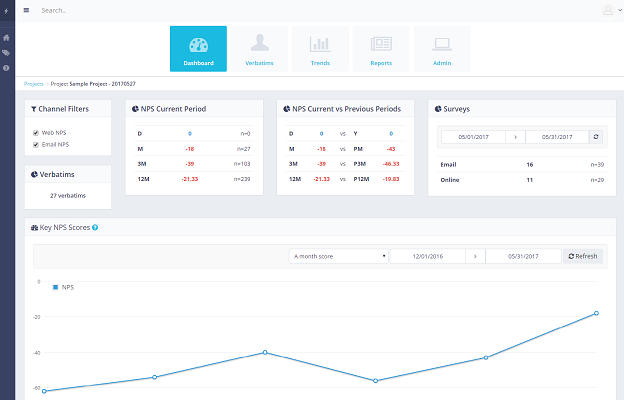Edit Surveys start date 05/01/2017
Image resolution: width=624 pixels, height=400 pixels.
click(x=474, y=137)
